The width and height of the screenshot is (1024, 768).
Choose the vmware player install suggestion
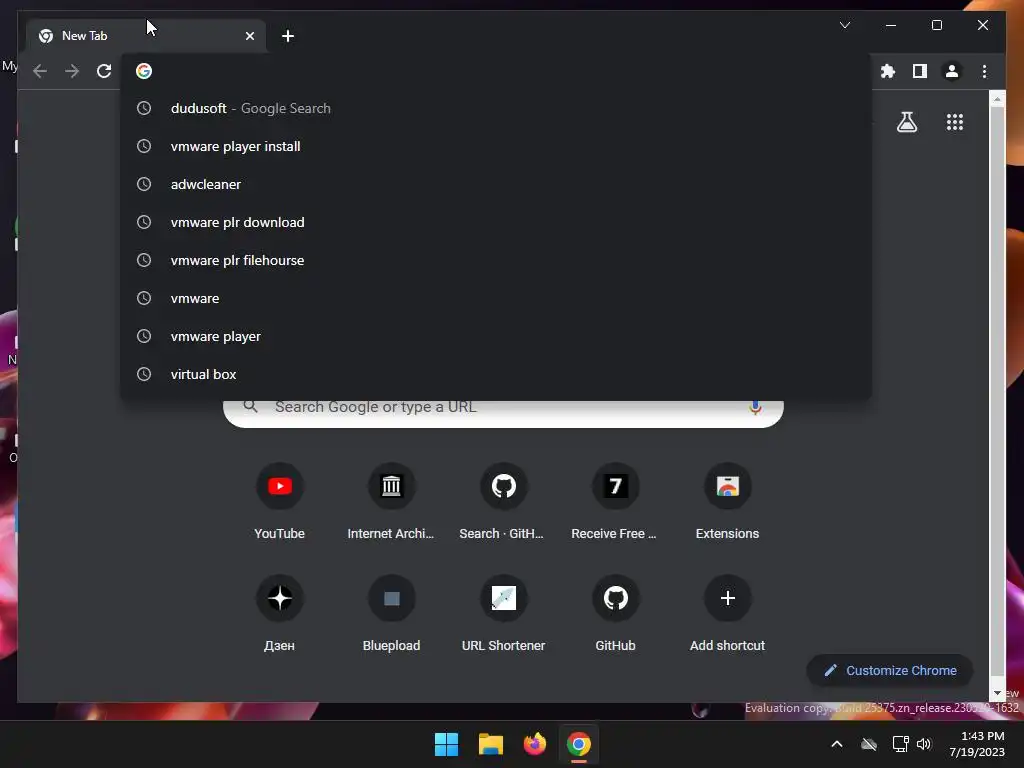click(496, 146)
